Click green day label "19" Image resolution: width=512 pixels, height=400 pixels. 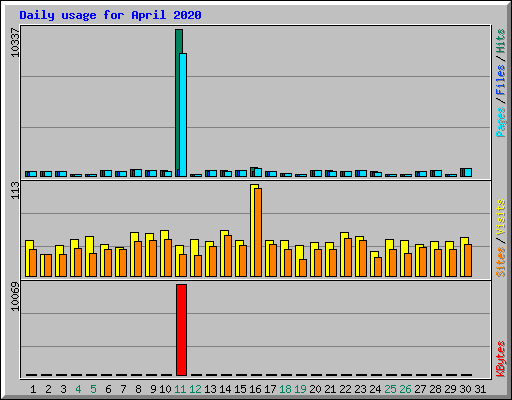300,389
